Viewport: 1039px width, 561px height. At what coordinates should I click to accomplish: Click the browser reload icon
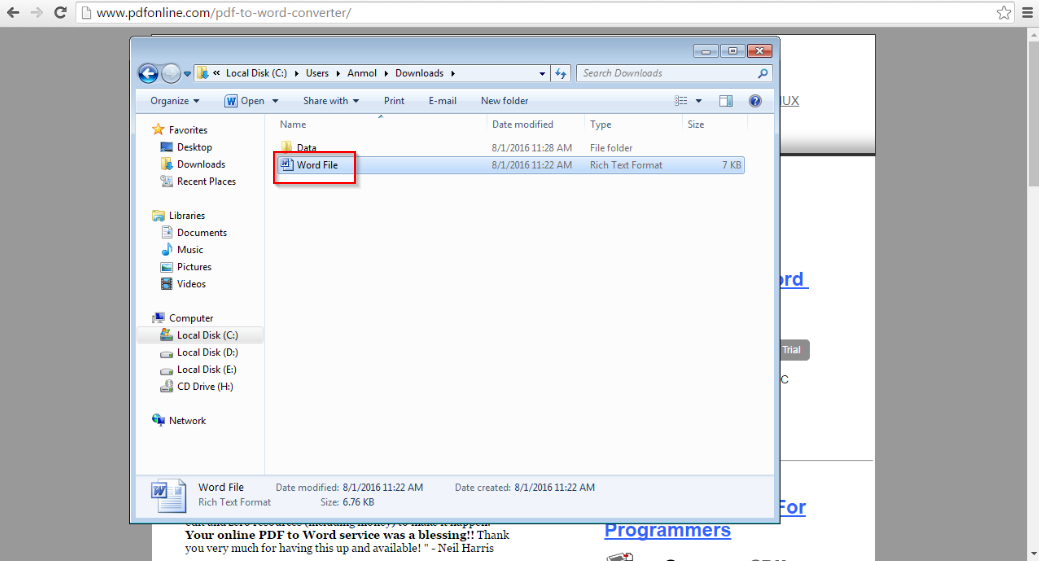point(60,13)
